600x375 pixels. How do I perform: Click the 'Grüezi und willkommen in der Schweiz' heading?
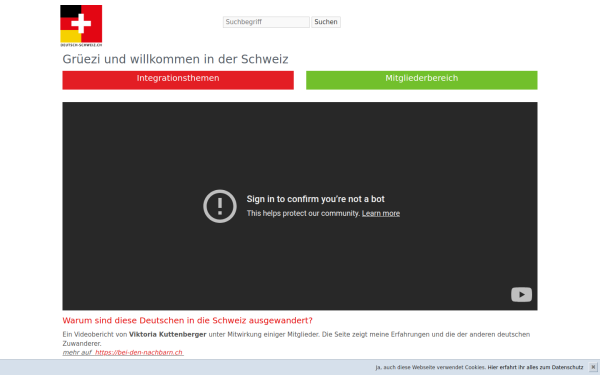tap(175, 59)
